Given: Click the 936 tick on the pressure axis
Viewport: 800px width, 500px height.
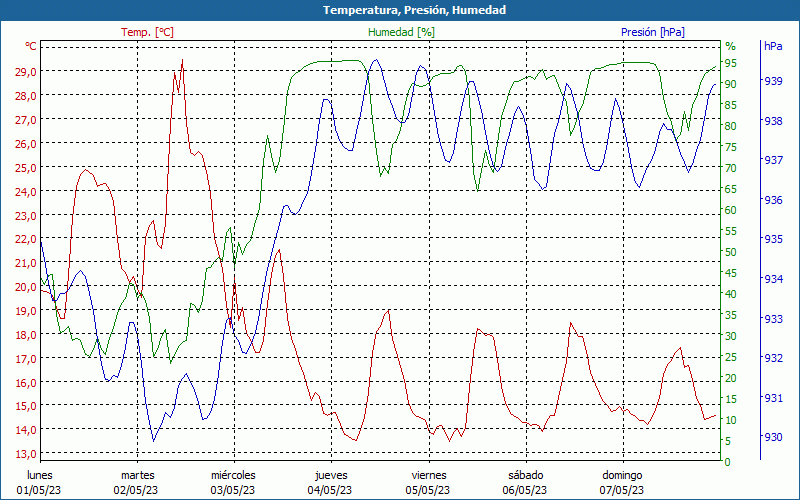Looking at the screenshot, I should (773, 200).
